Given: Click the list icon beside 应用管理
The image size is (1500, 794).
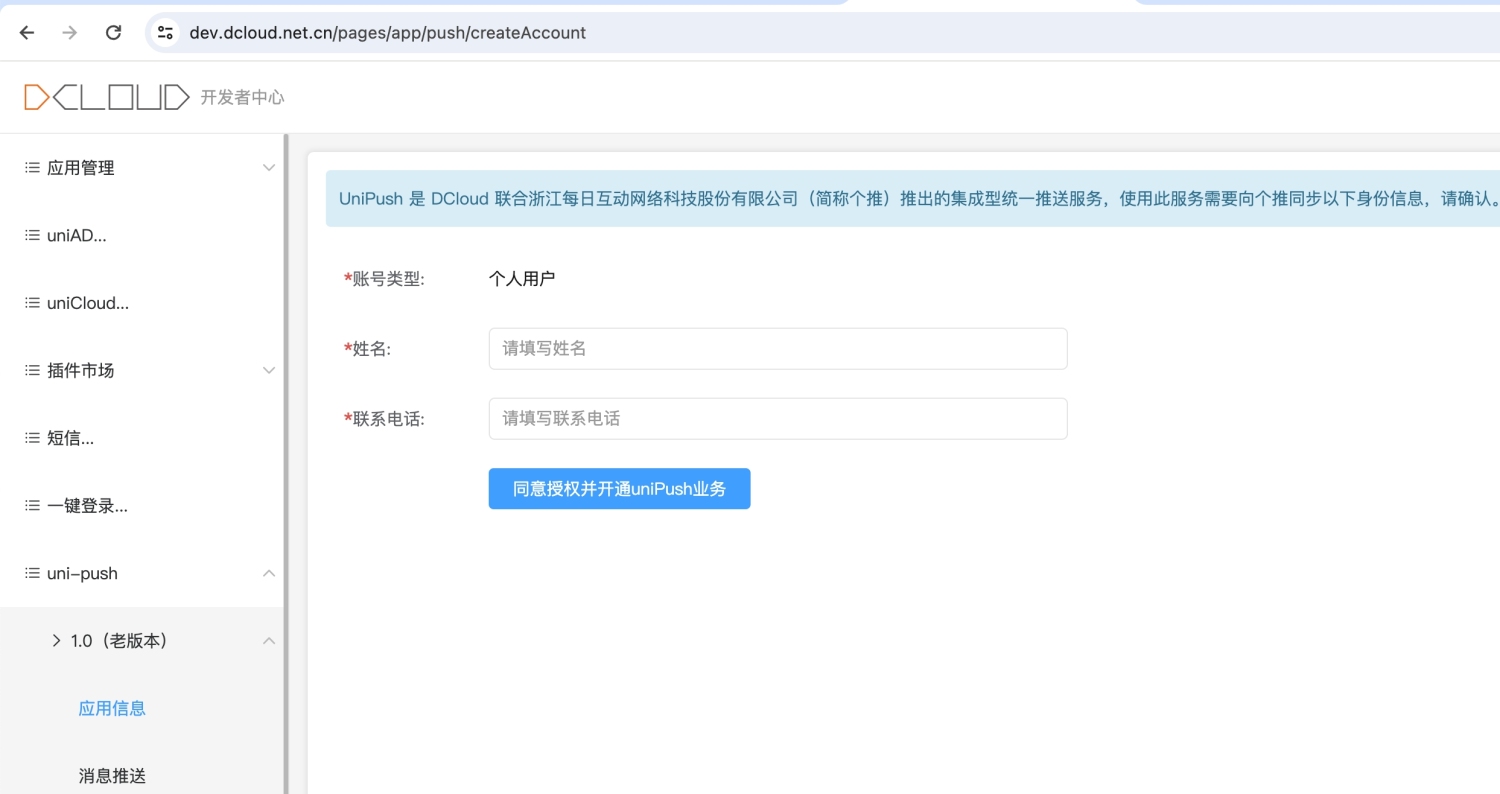Looking at the screenshot, I should coord(32,168).
